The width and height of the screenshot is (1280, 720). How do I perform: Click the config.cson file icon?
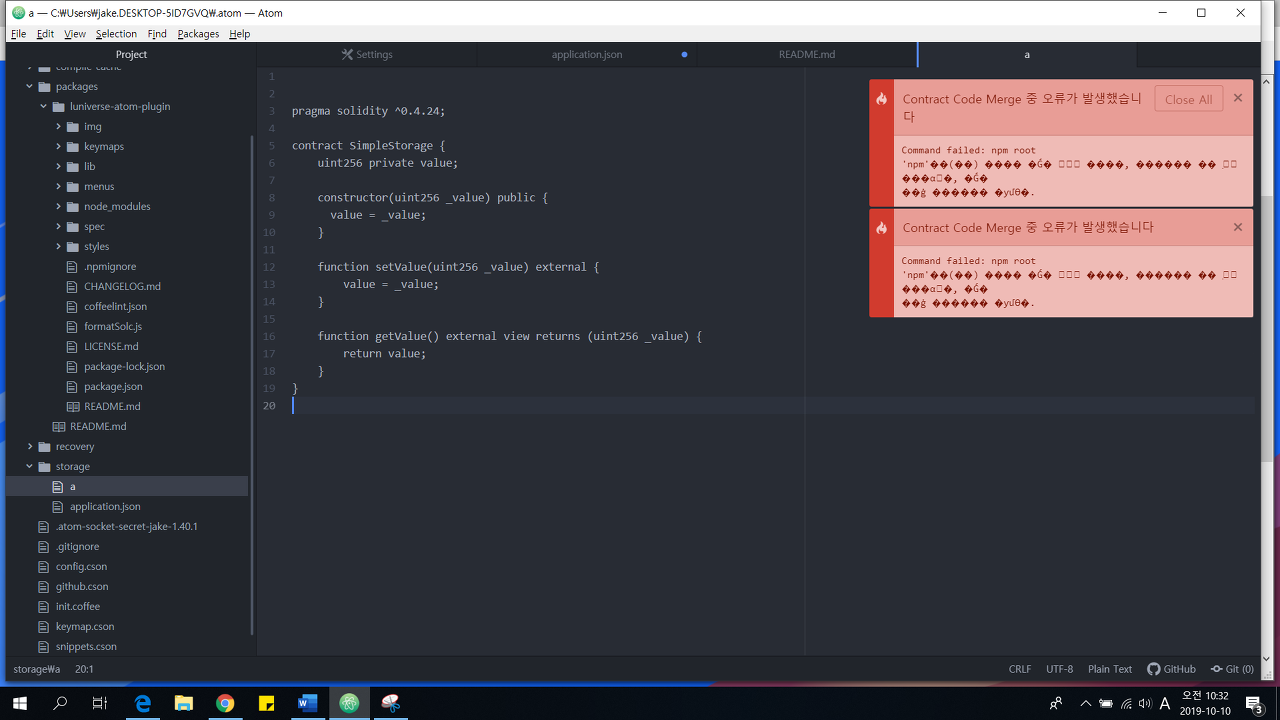click(43, 566)
